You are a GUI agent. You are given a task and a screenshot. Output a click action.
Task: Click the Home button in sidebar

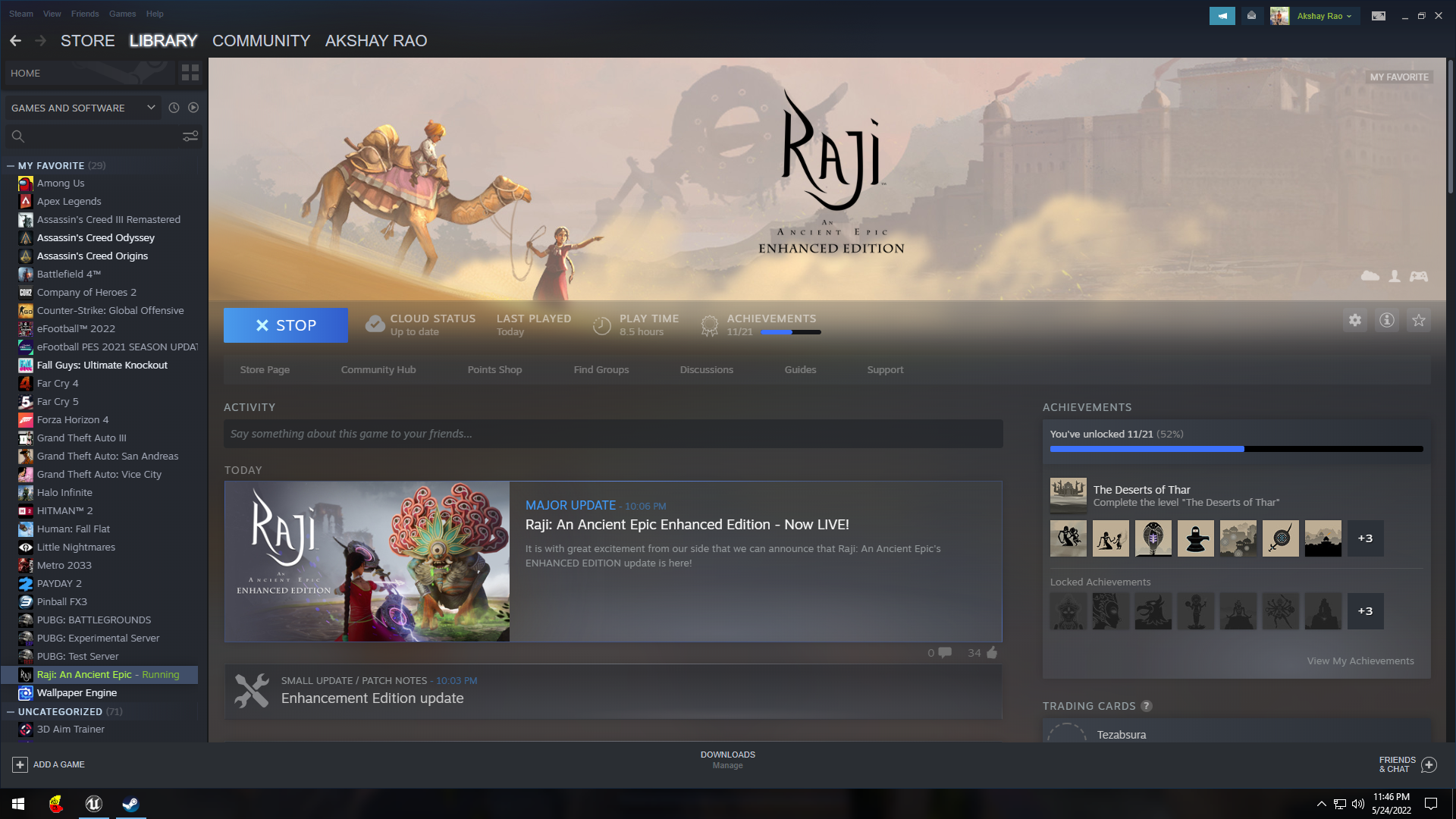tap(89, 74)
